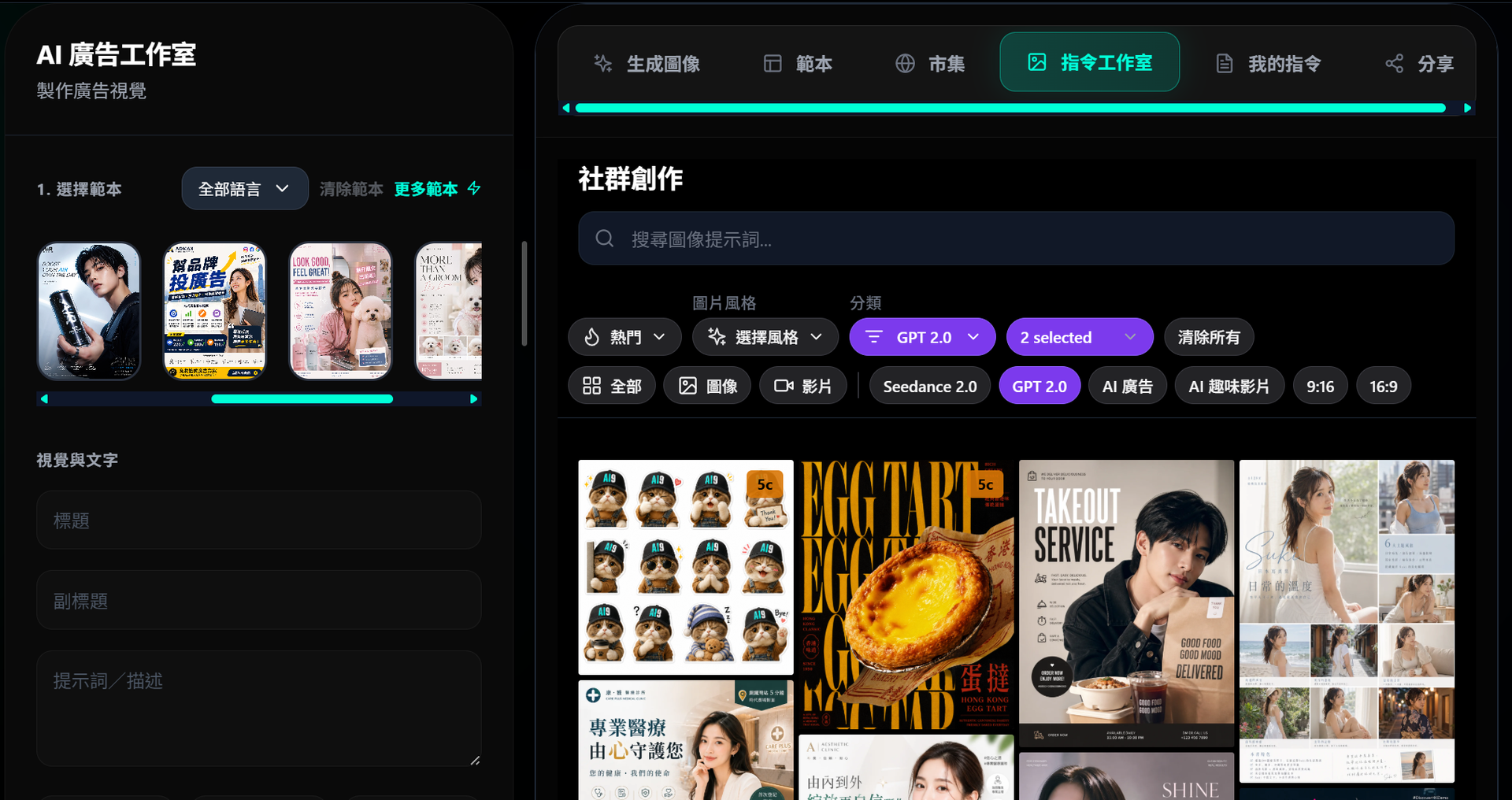Open the 生成圖像 tab

coord(647,63)
